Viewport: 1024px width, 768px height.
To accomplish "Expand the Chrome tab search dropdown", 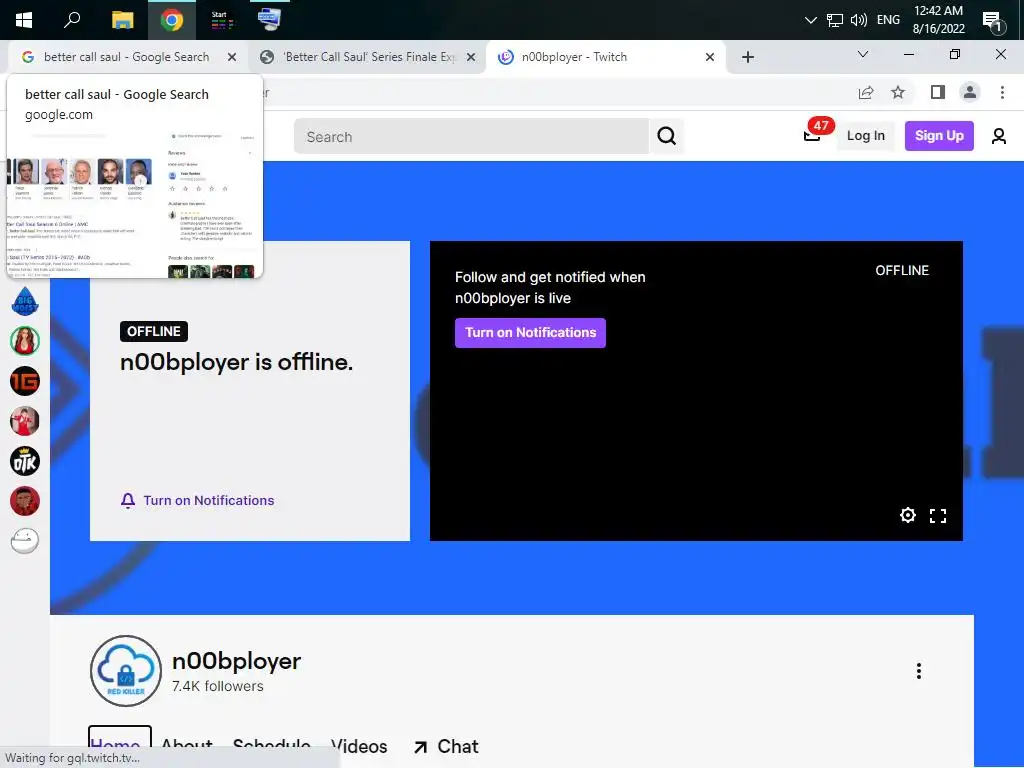I will pyautogui.click(x=863, y=54).
